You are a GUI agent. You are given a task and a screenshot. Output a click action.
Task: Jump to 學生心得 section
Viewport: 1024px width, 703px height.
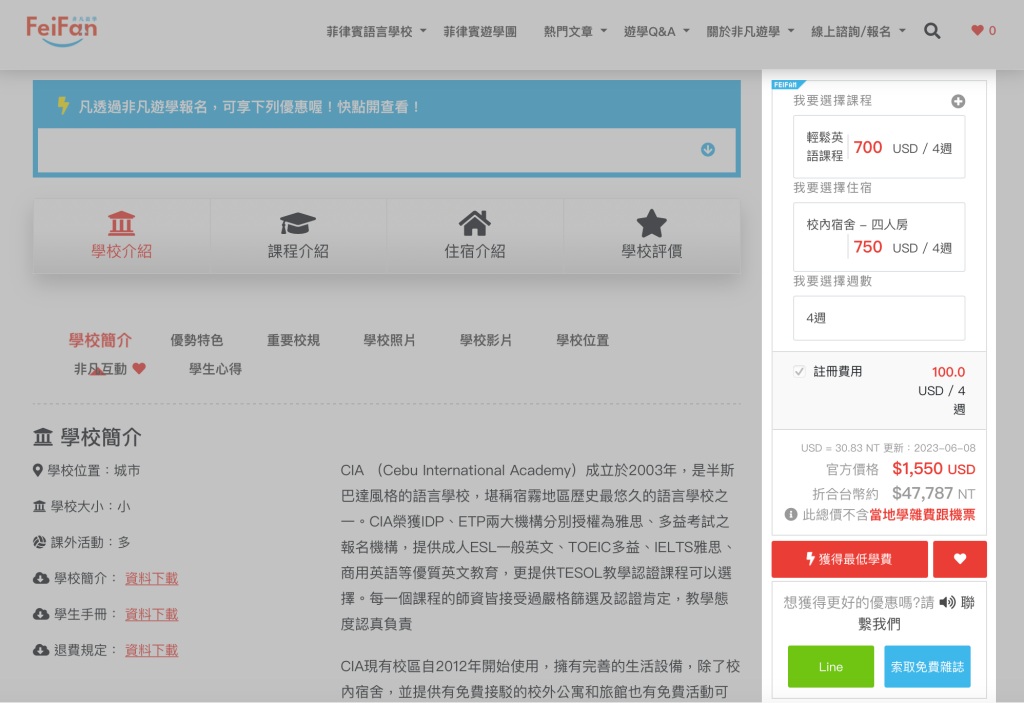(216, 369)
